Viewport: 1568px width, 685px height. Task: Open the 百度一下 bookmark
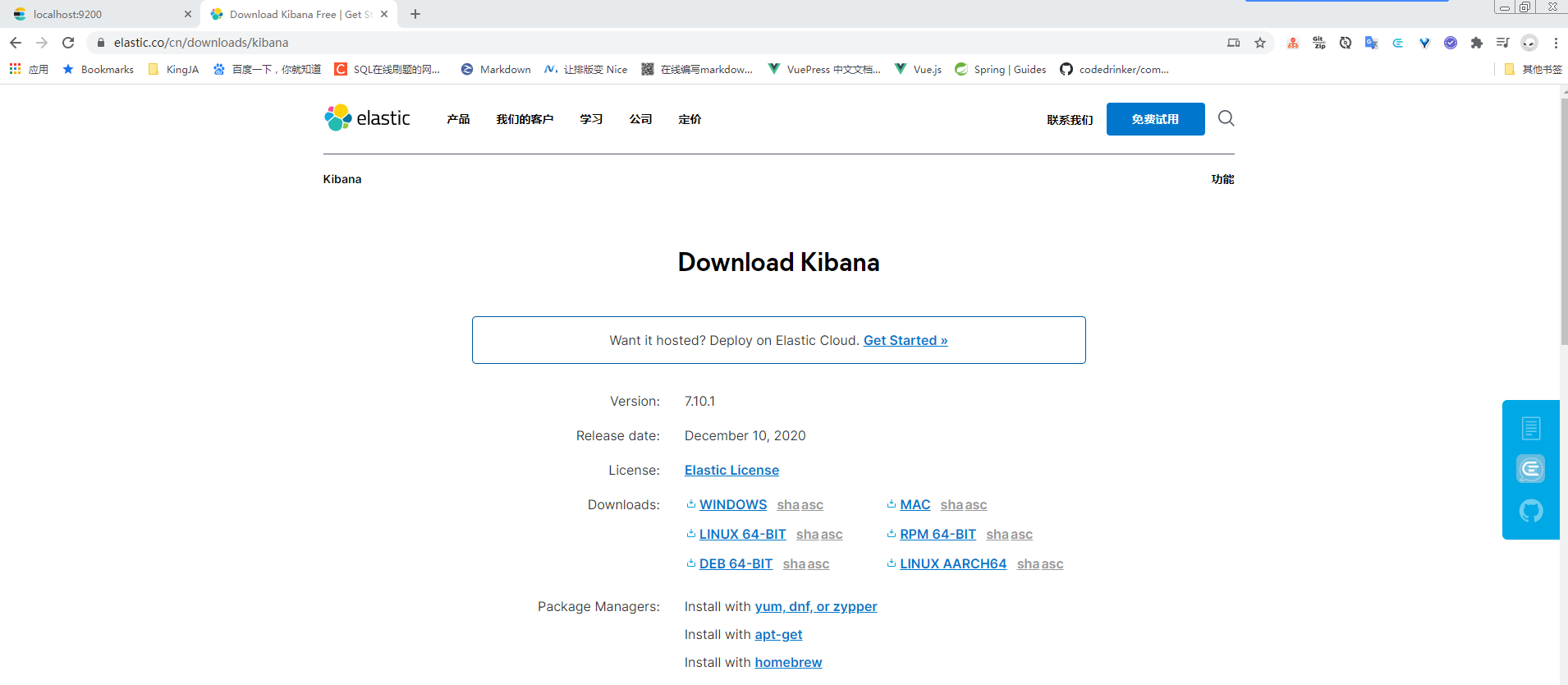[267, 69]
